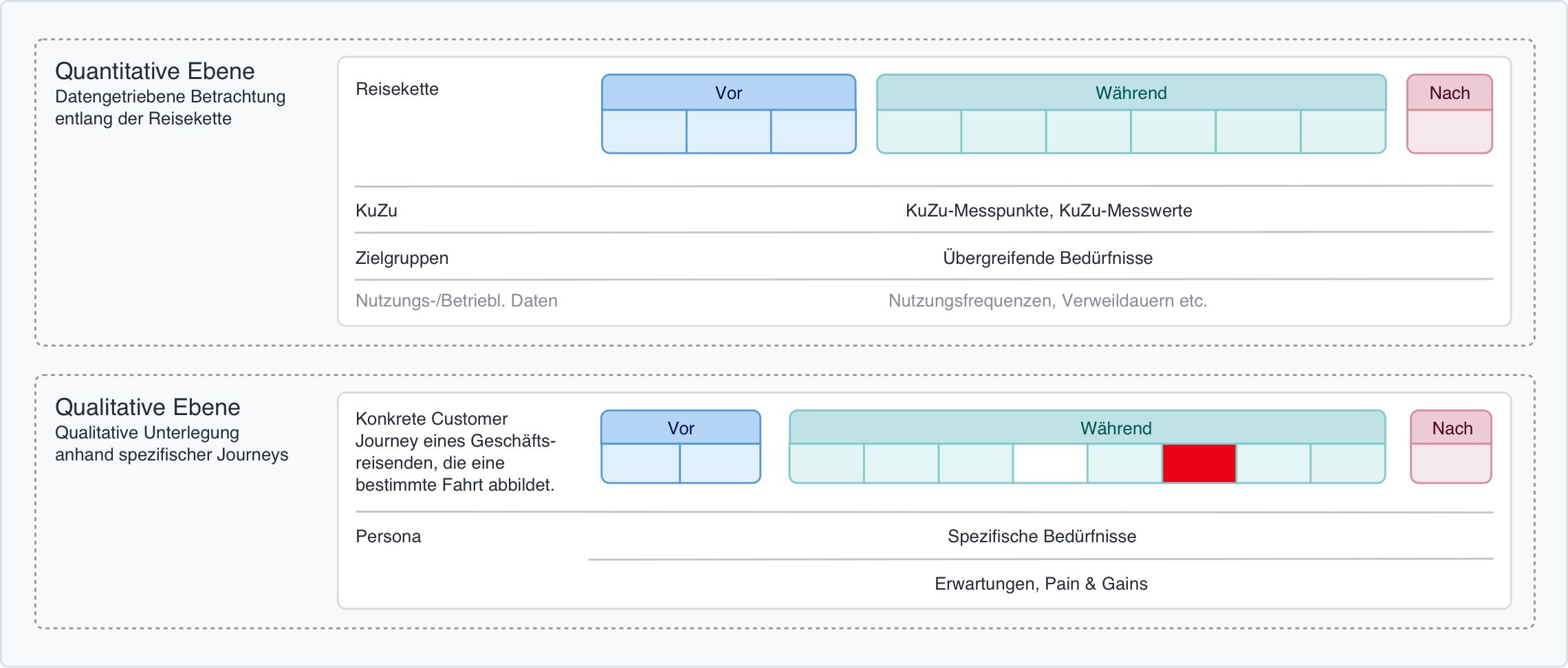This screenshot has height=668, width=1568.
Task: Click the KuZu-Messpunkte, KuZu-Messwerte text
Action: pyautogui.click(x=1048, y=210)
